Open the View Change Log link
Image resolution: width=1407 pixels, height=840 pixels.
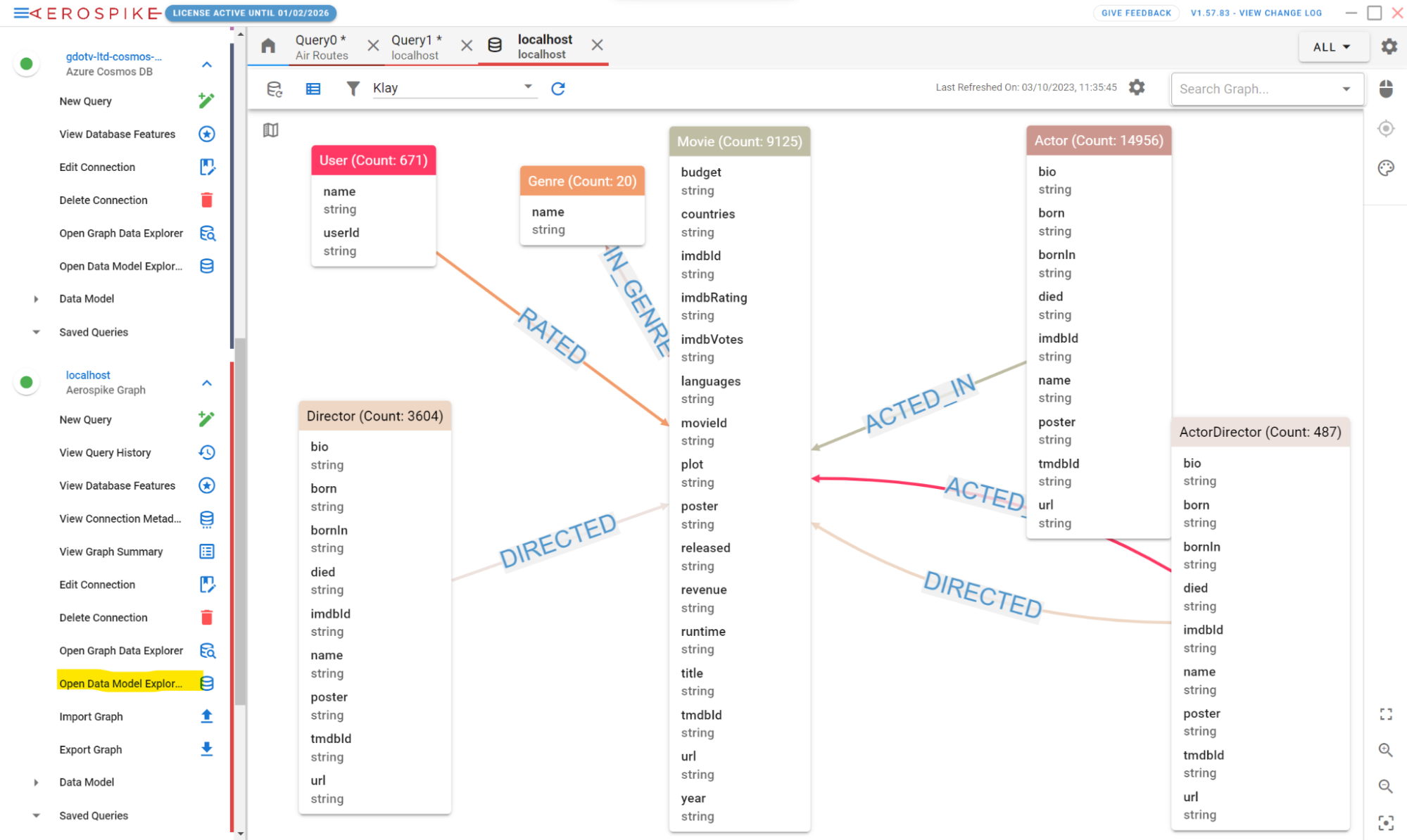pyautogui.click(x=1256, y=13)
